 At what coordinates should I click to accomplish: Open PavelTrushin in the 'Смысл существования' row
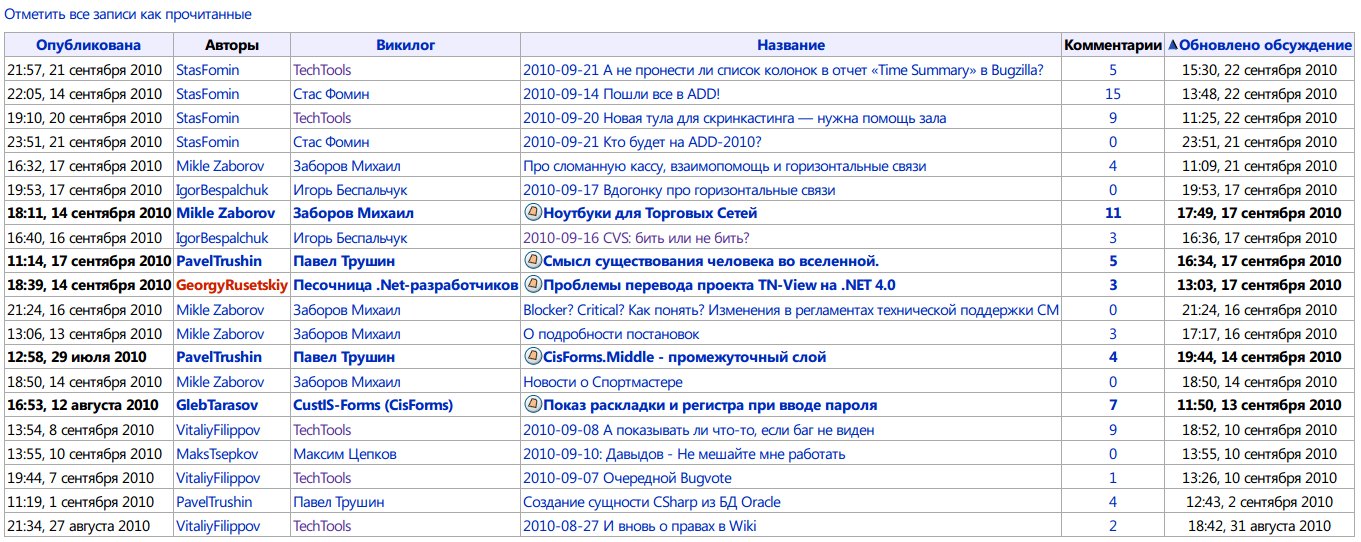click(219, 261)
